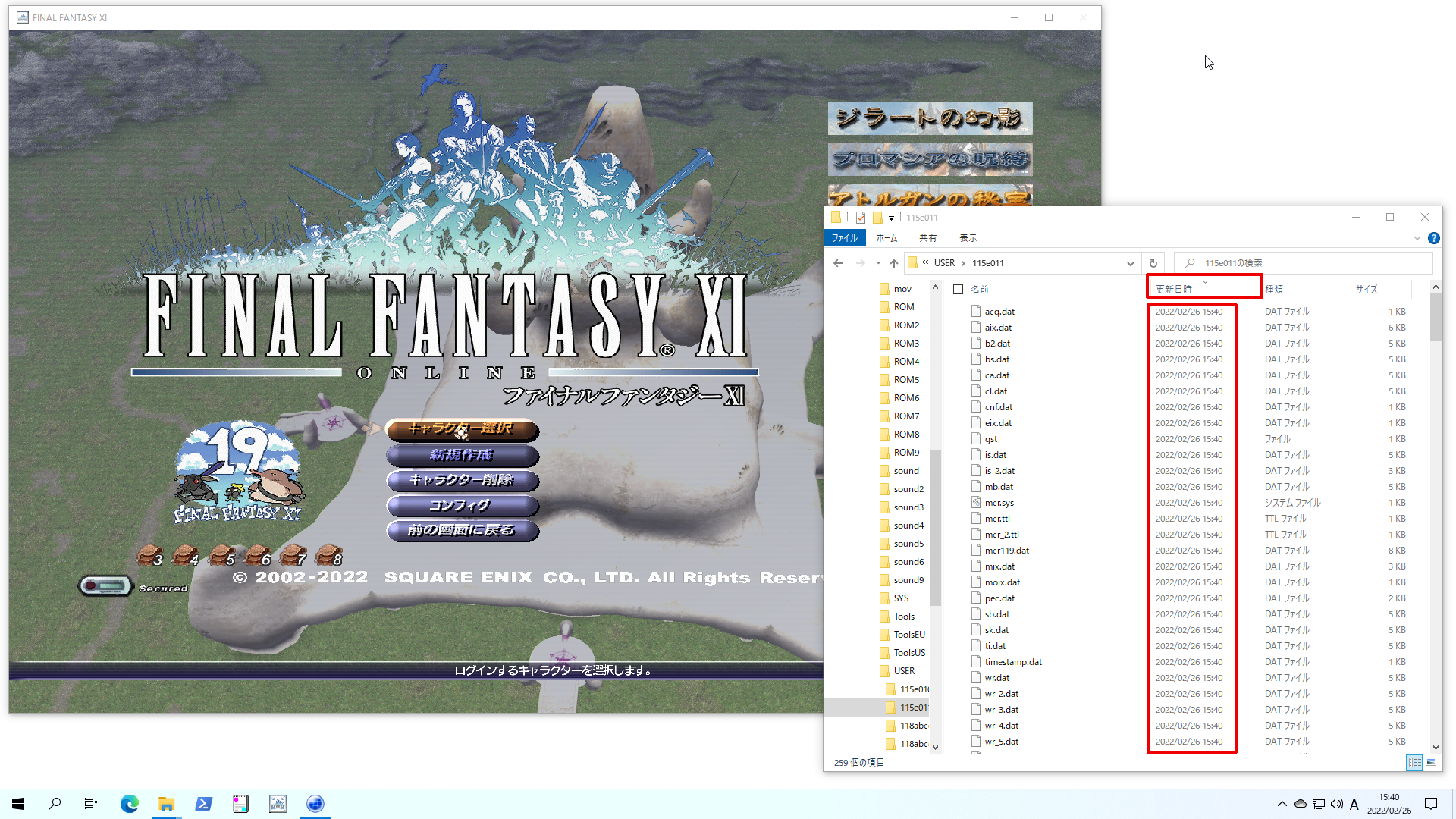1456x819 pixels.
Task: Open recent locations dropdown in Explorer
Action: (x=878, y=263)
